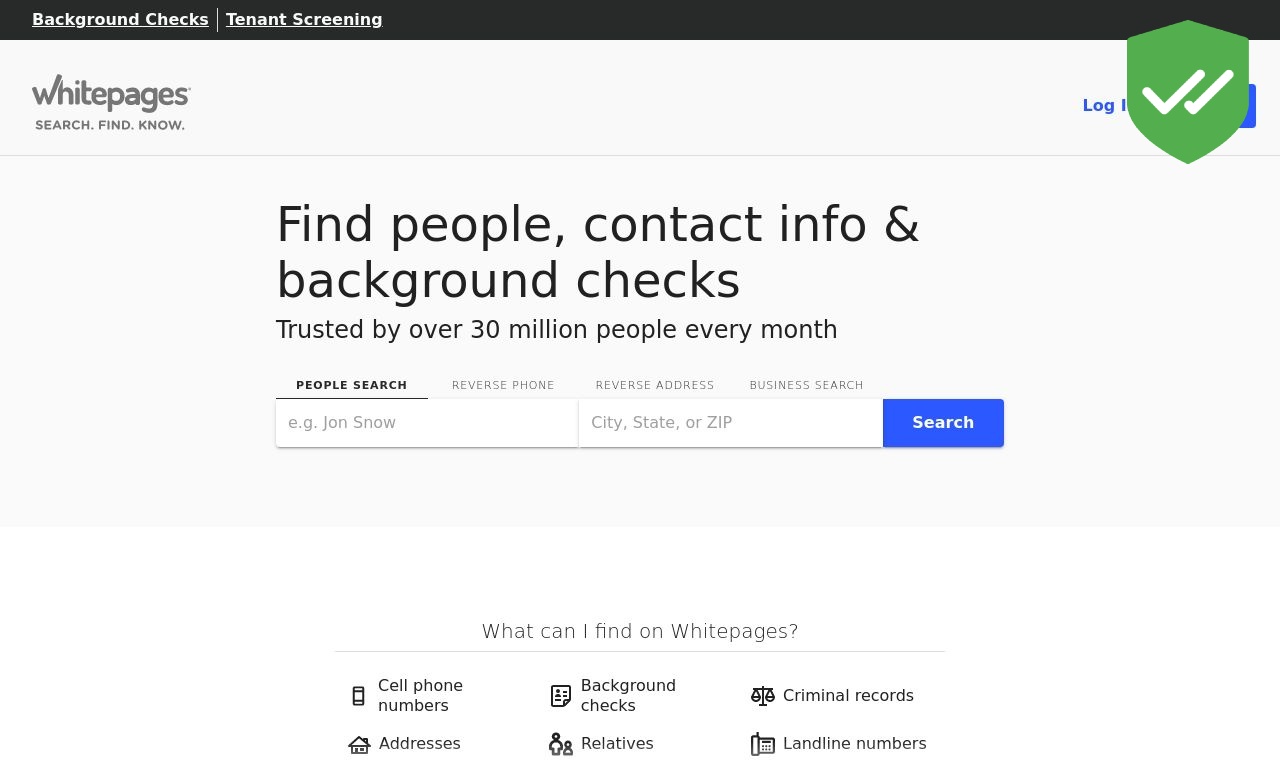The height and width of the screenshot is (768, 1280).
Task: Select the People Search tab
Action: [352, 385]
